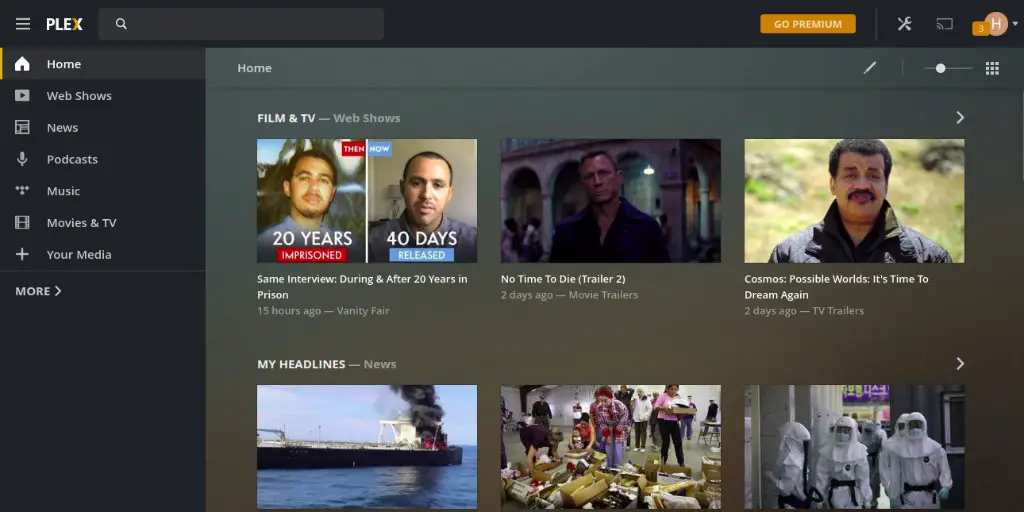Click the '15 hours ago' timestamp
Screen dimensions: 1024x512
pyautogui.click(x=289, y=311)
